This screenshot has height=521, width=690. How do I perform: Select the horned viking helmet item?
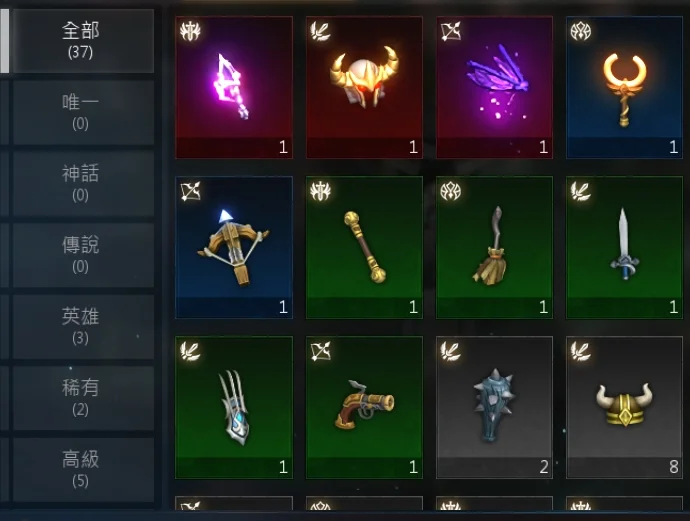point(624,407)
